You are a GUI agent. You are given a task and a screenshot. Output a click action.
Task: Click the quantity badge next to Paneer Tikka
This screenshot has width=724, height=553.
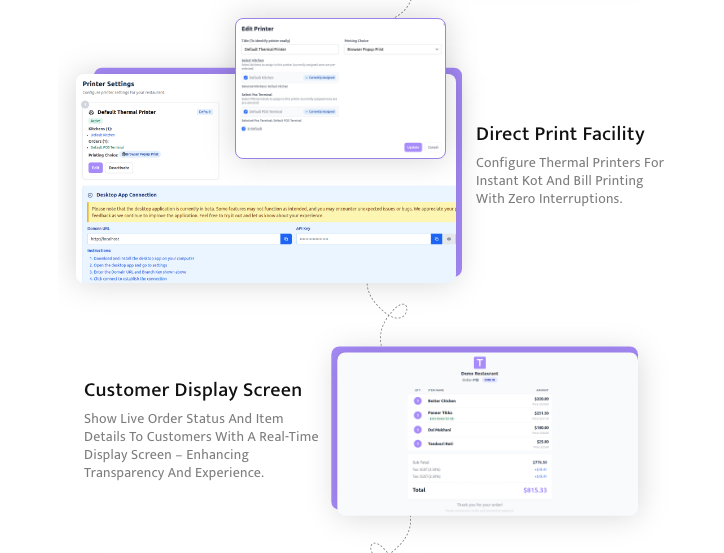coord(418,414)
